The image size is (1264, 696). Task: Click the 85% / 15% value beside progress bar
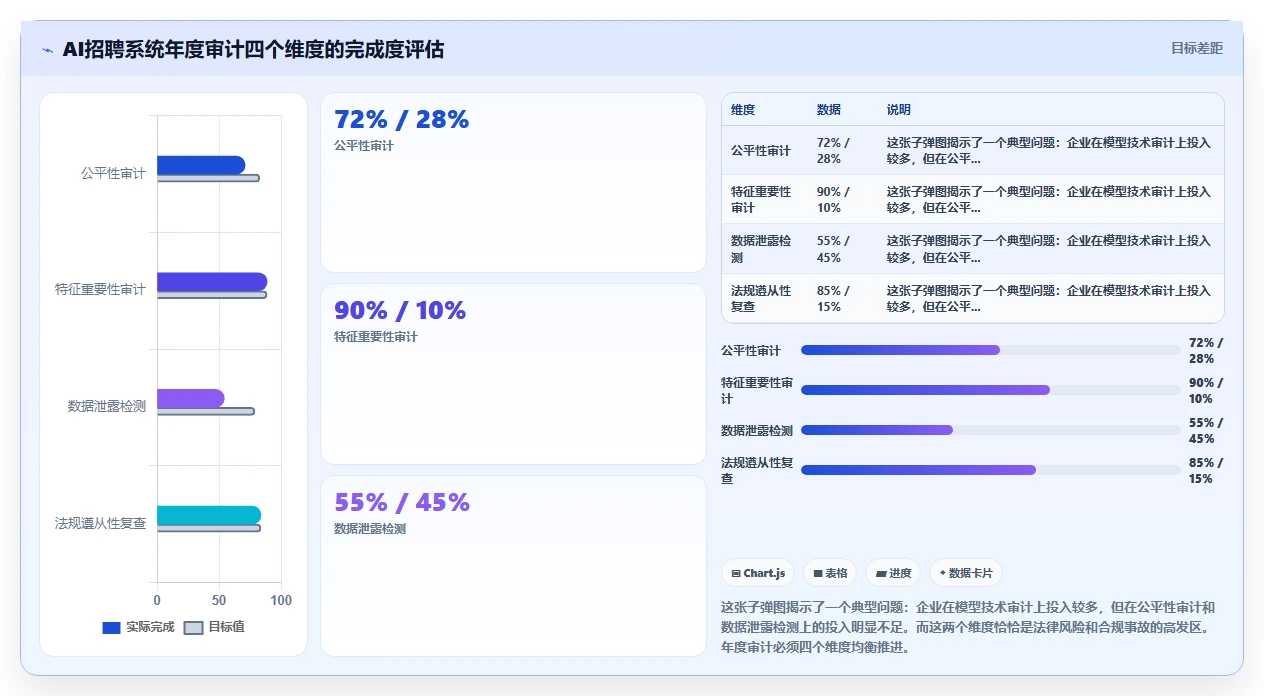[1206, 471]
